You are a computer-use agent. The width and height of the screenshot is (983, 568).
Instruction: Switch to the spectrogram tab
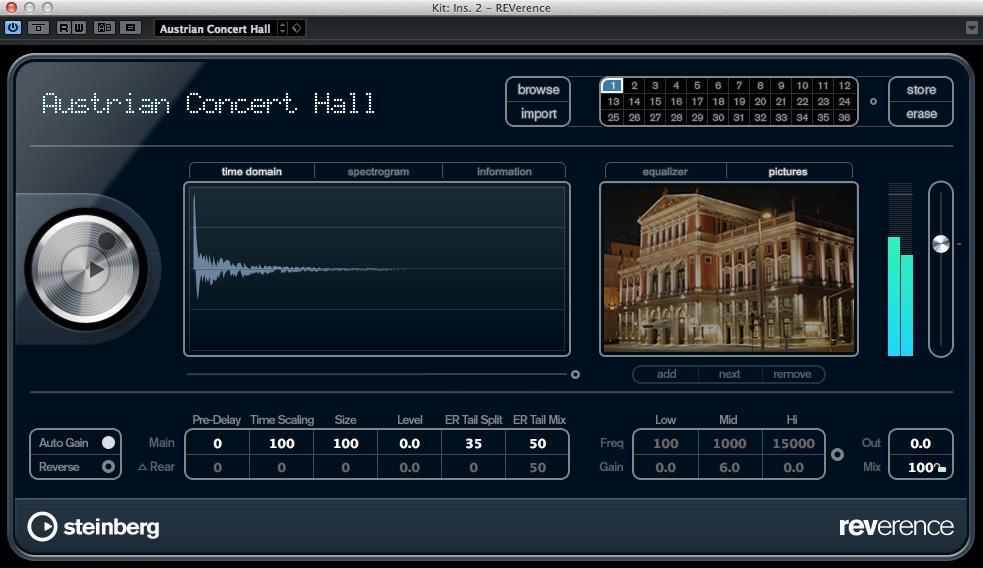coord(378,171)
